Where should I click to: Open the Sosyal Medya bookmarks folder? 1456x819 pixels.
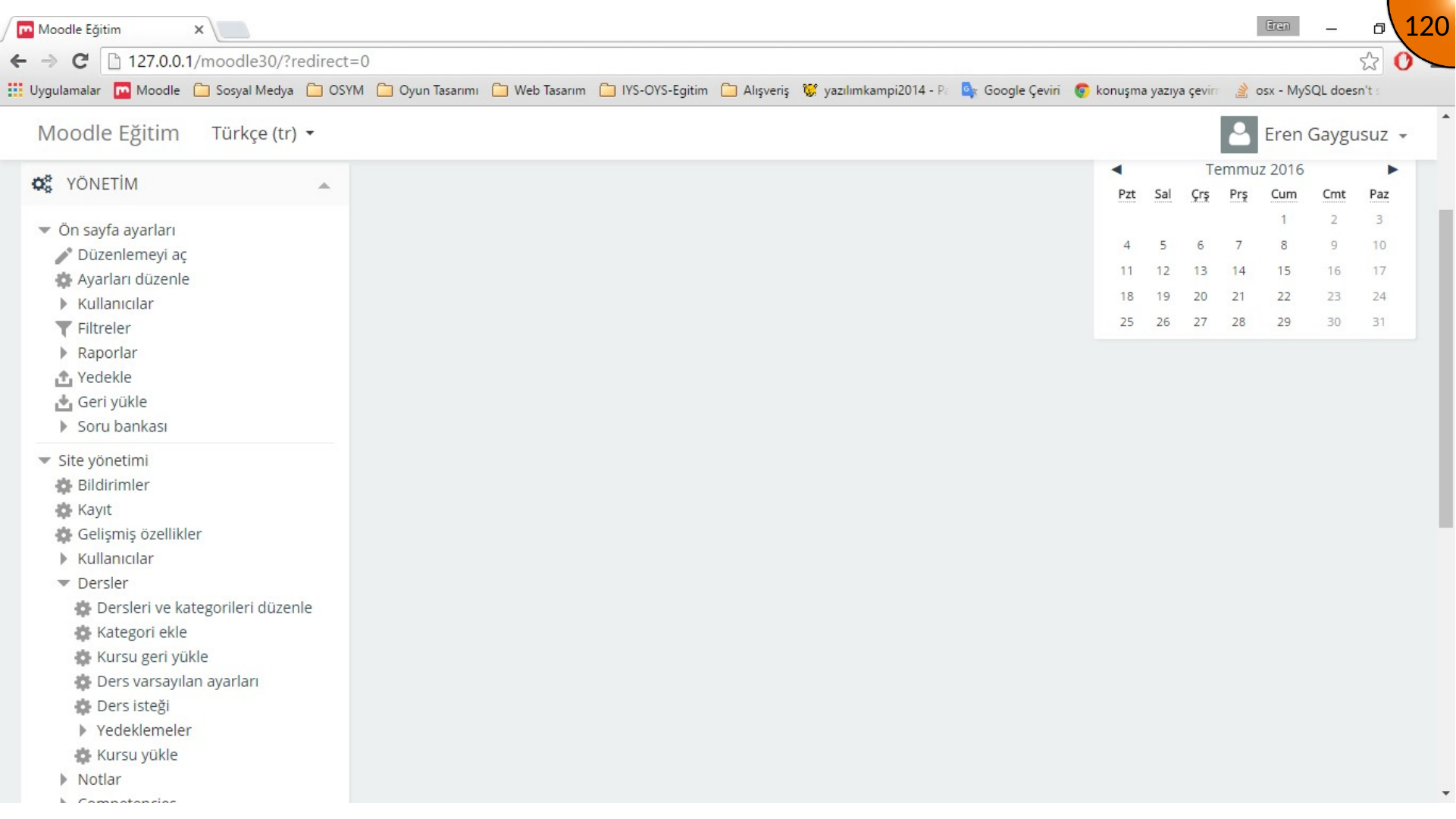click(x=243, y=90)
